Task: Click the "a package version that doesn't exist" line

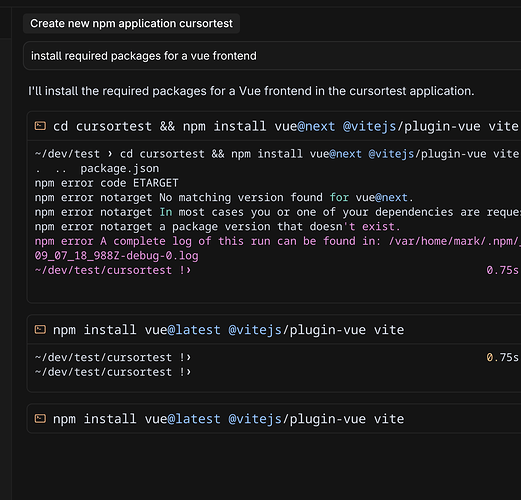Action: tap(217, 227)
